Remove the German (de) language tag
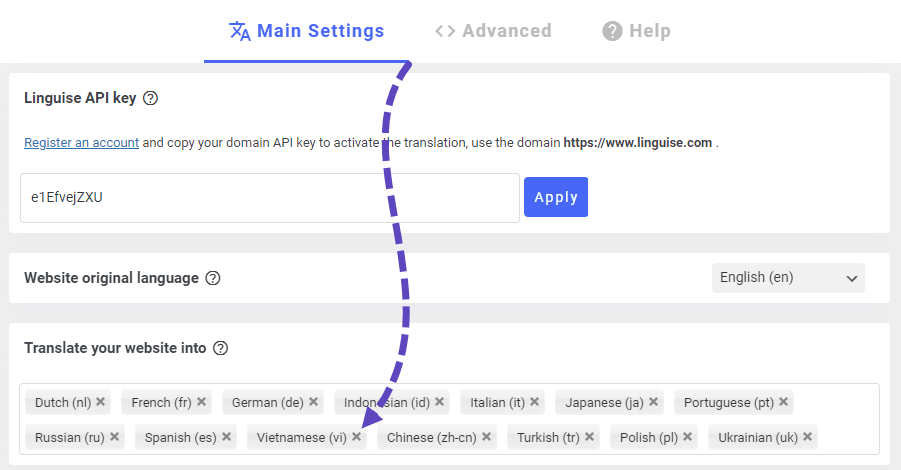 click(313, 402)
